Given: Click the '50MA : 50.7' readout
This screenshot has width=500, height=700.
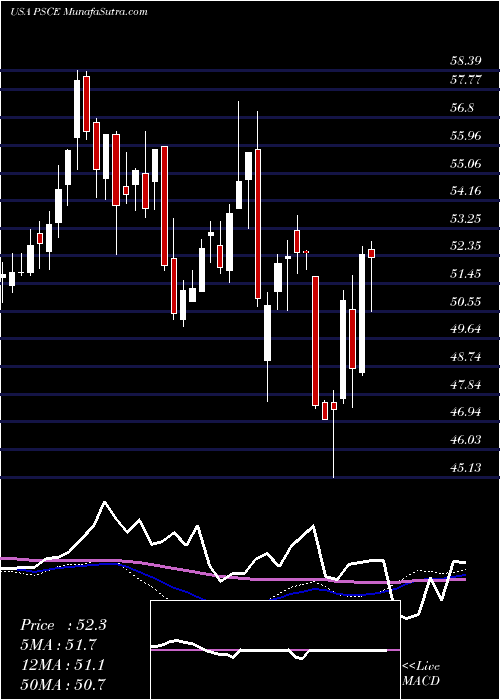Looking at the screenshot, I should [x=63, y=684].
